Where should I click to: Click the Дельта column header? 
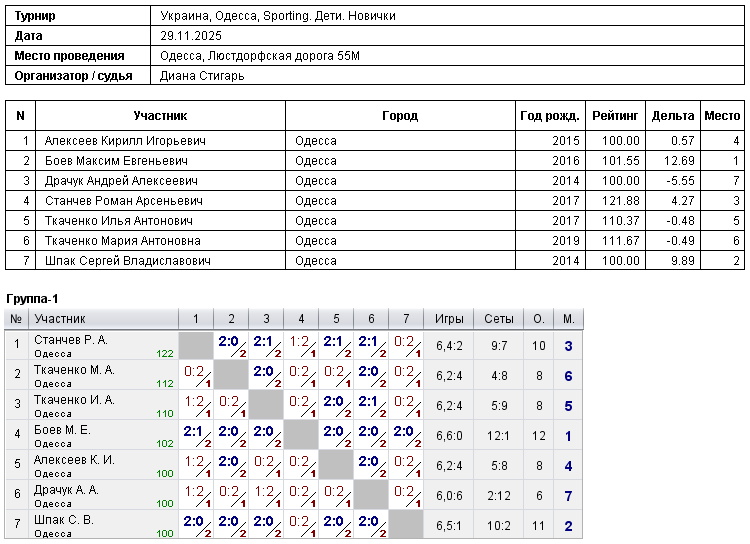coord(673,116)
